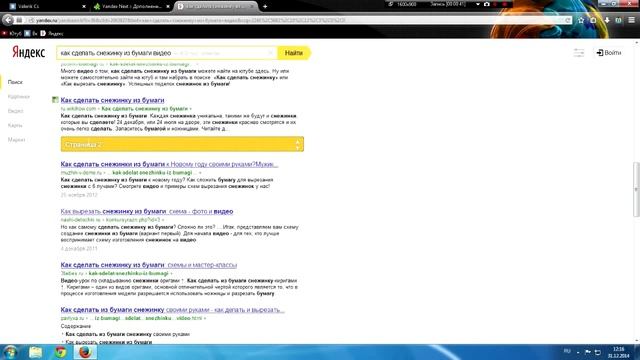Open a new tab with the plus button
Screen dimensions: 640x360
(265, 6)
